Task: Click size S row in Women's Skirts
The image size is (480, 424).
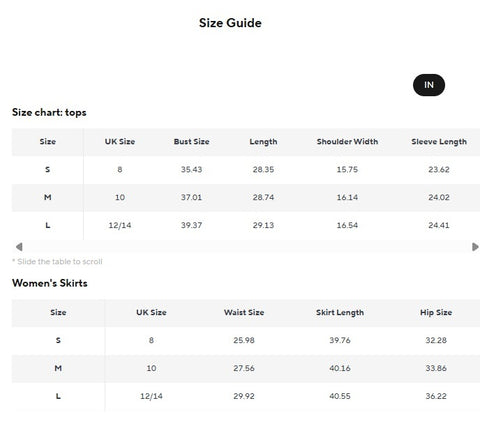Action: coord(246,341)
